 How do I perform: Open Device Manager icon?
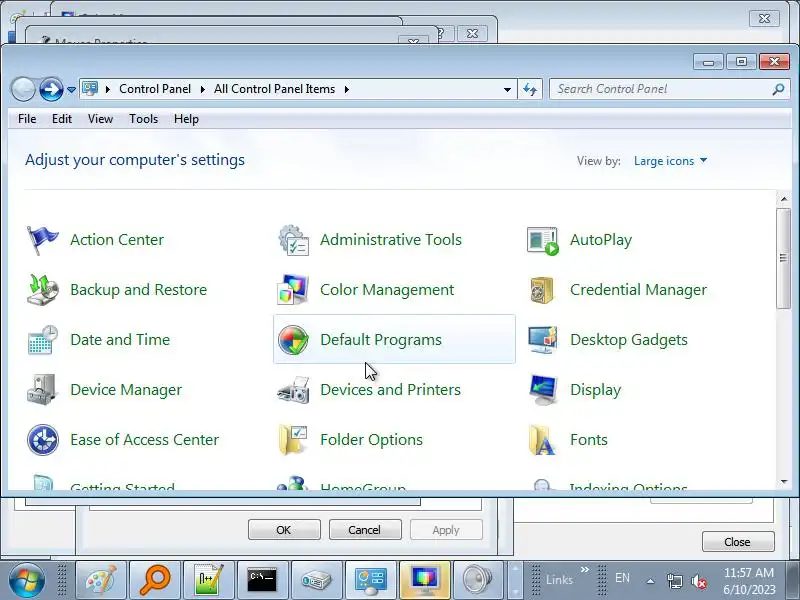pyautogui.click(x=42, y=390)
